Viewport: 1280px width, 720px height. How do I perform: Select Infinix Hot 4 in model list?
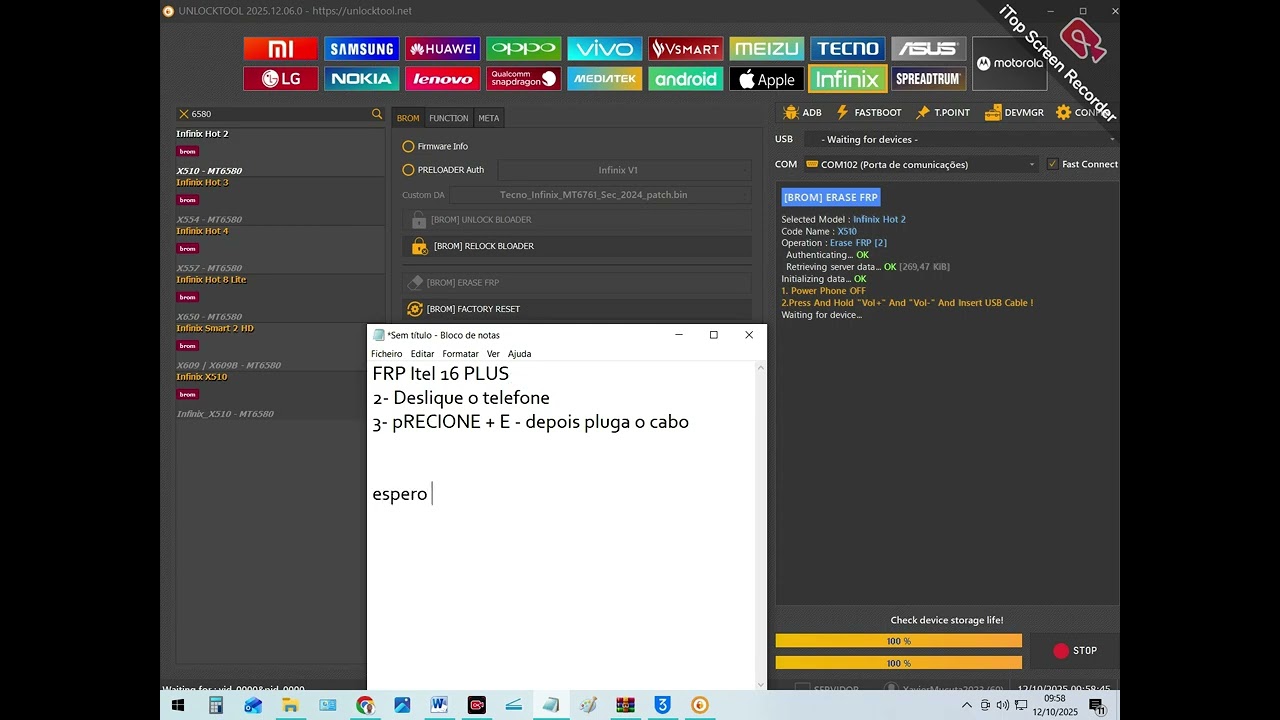point(280,249)
